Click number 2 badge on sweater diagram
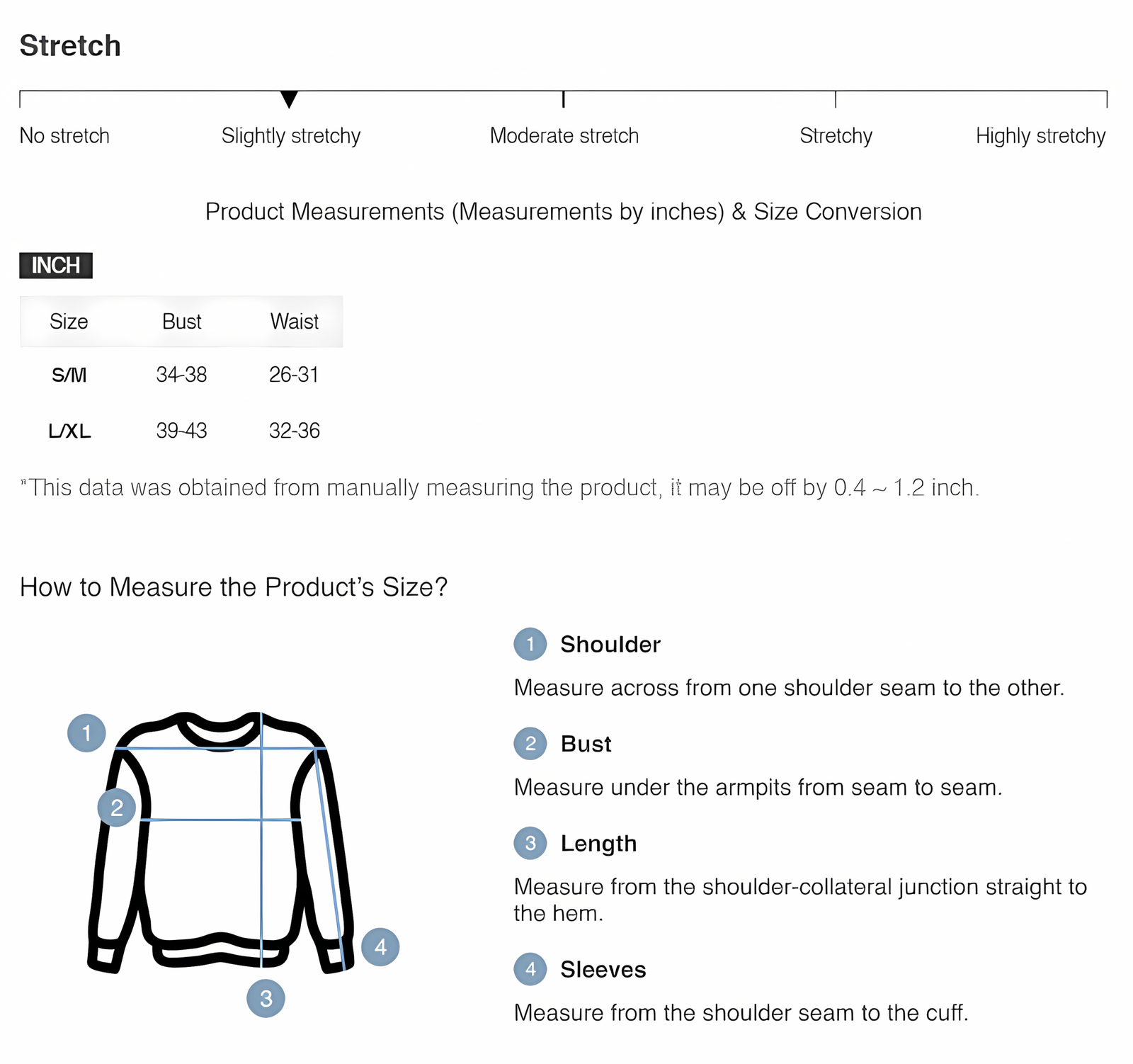The height and width of the screenshot is (1064, 1133). (x=117, y=807)
